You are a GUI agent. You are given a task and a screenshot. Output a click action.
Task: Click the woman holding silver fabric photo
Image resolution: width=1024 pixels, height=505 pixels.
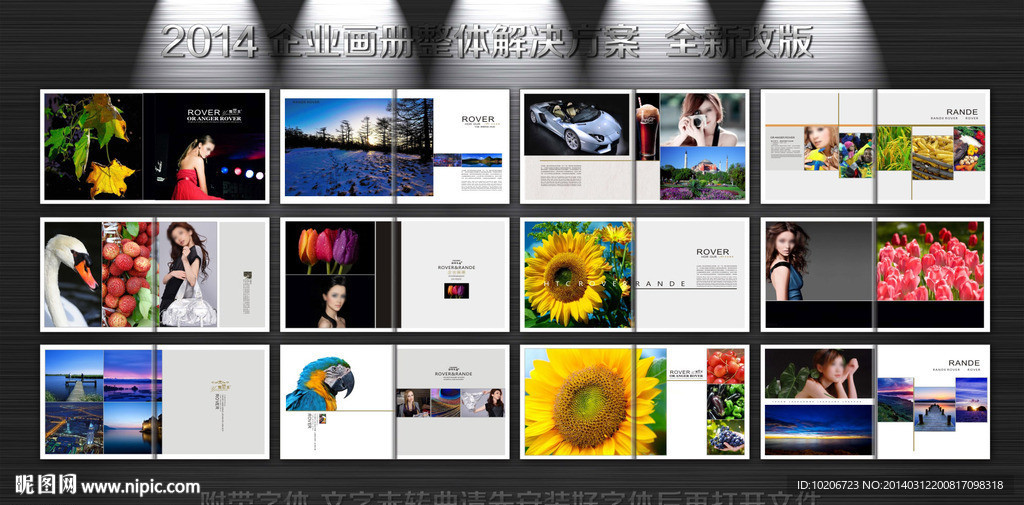(x=483, y=402)
